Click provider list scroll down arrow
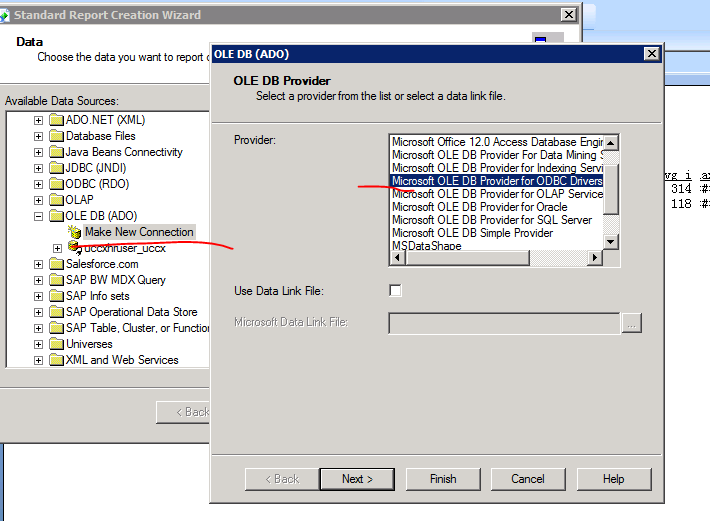 [611, 242]
